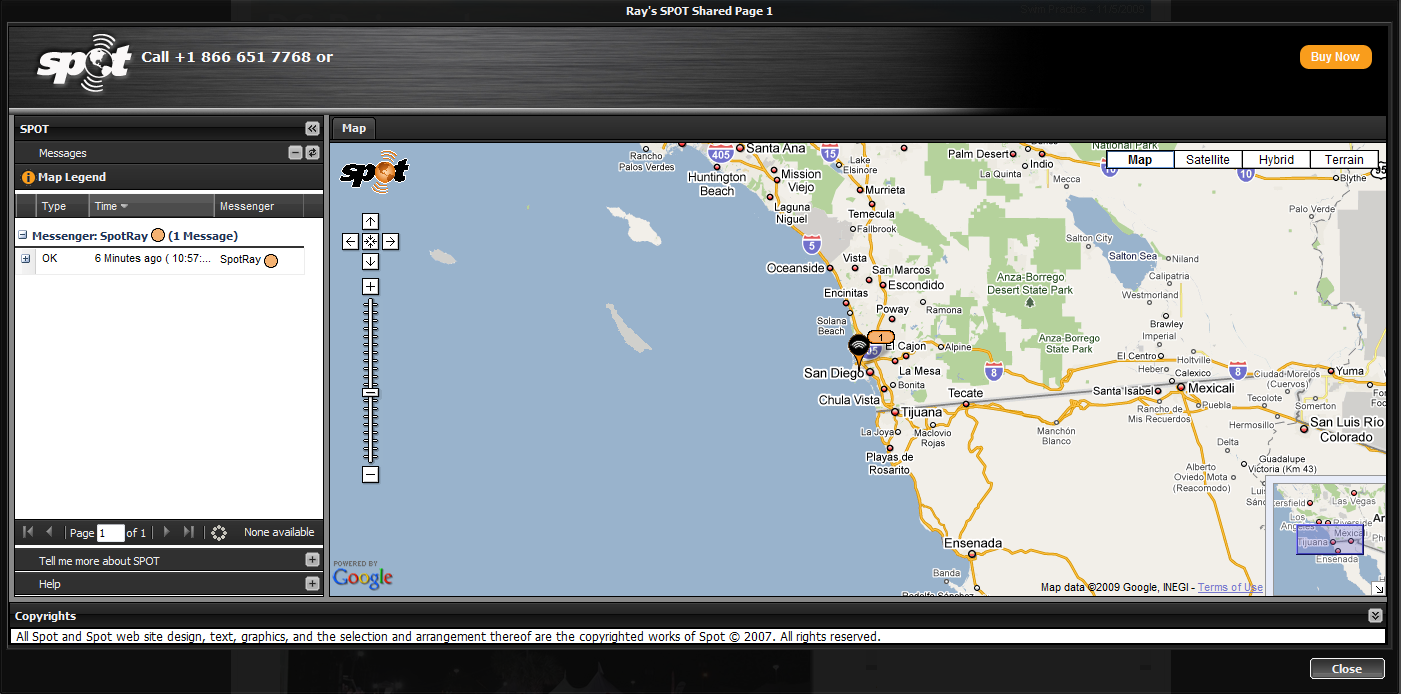Collapse the SPOT side panel
The image size is (1401, 694).
click(312, 129)
